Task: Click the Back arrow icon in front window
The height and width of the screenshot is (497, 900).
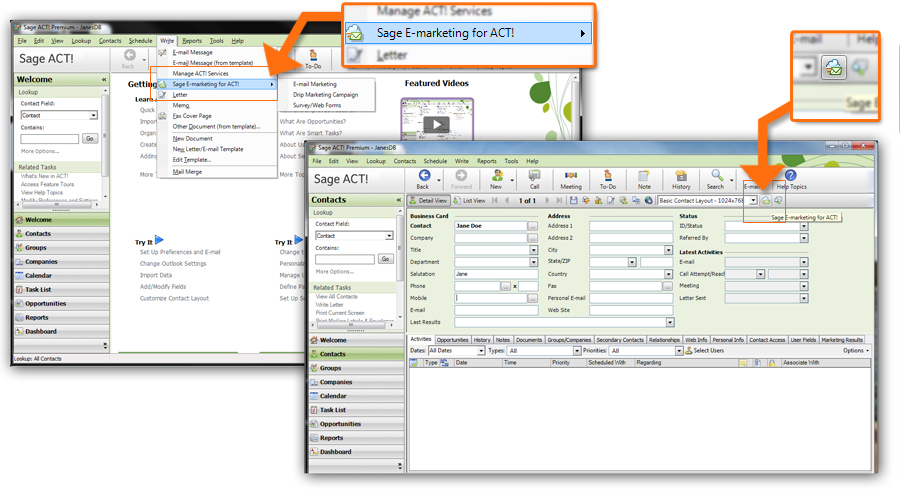Action: 424,176
